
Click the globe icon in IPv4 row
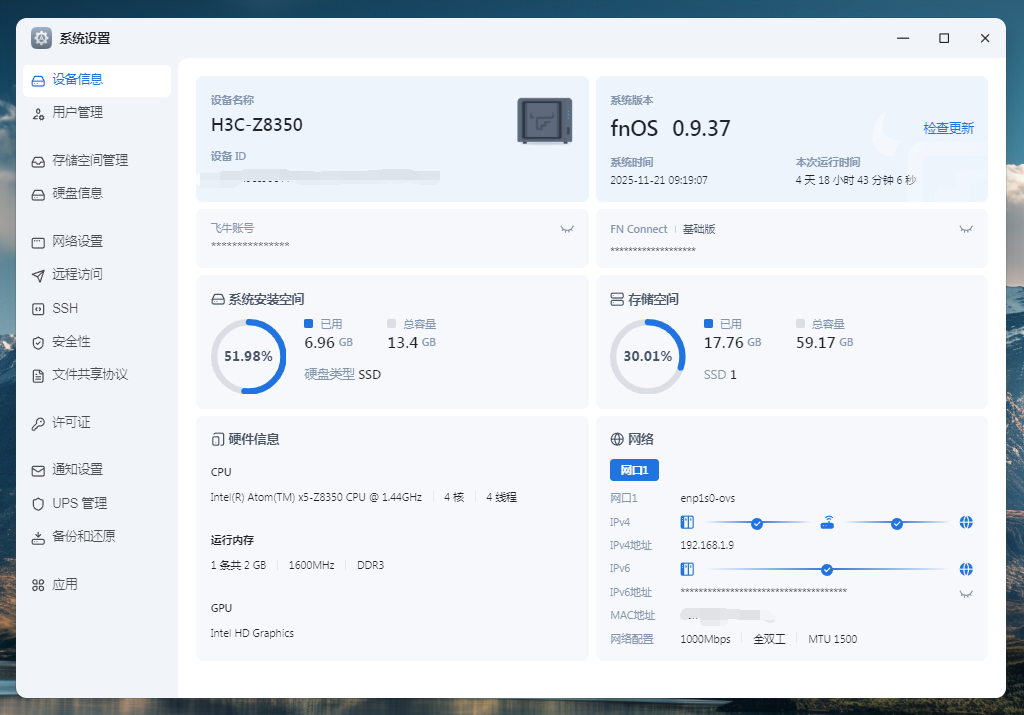pos(966,522)
